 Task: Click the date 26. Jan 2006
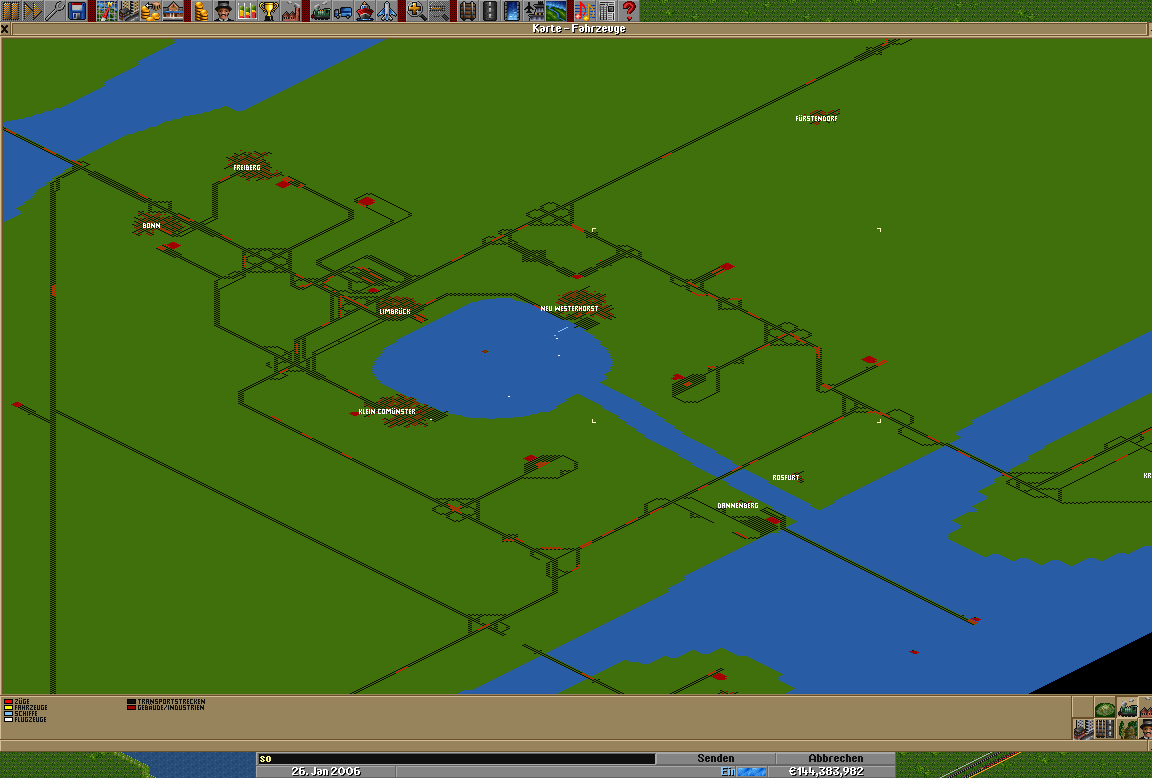click(325, 771)
